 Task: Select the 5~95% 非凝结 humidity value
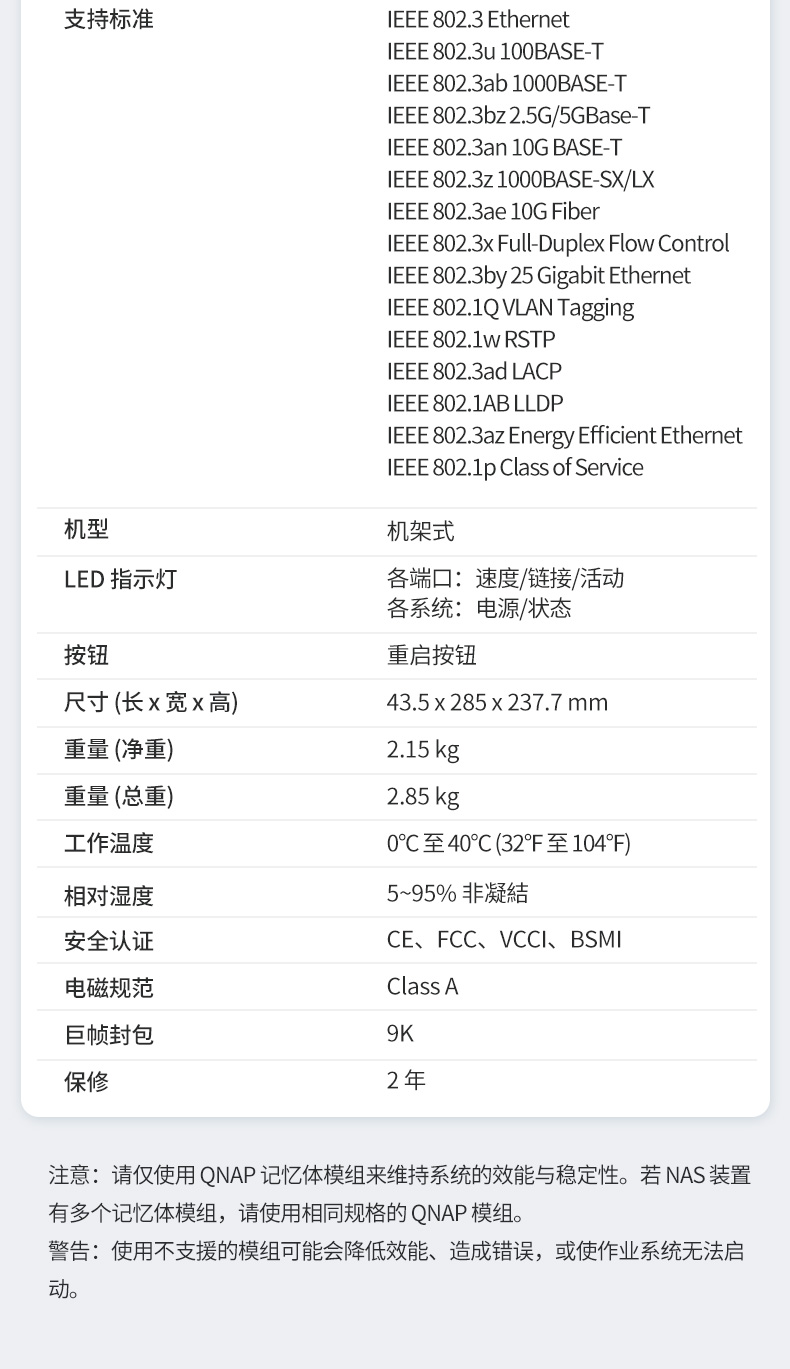pyautogui.click(x=457, y=893)
